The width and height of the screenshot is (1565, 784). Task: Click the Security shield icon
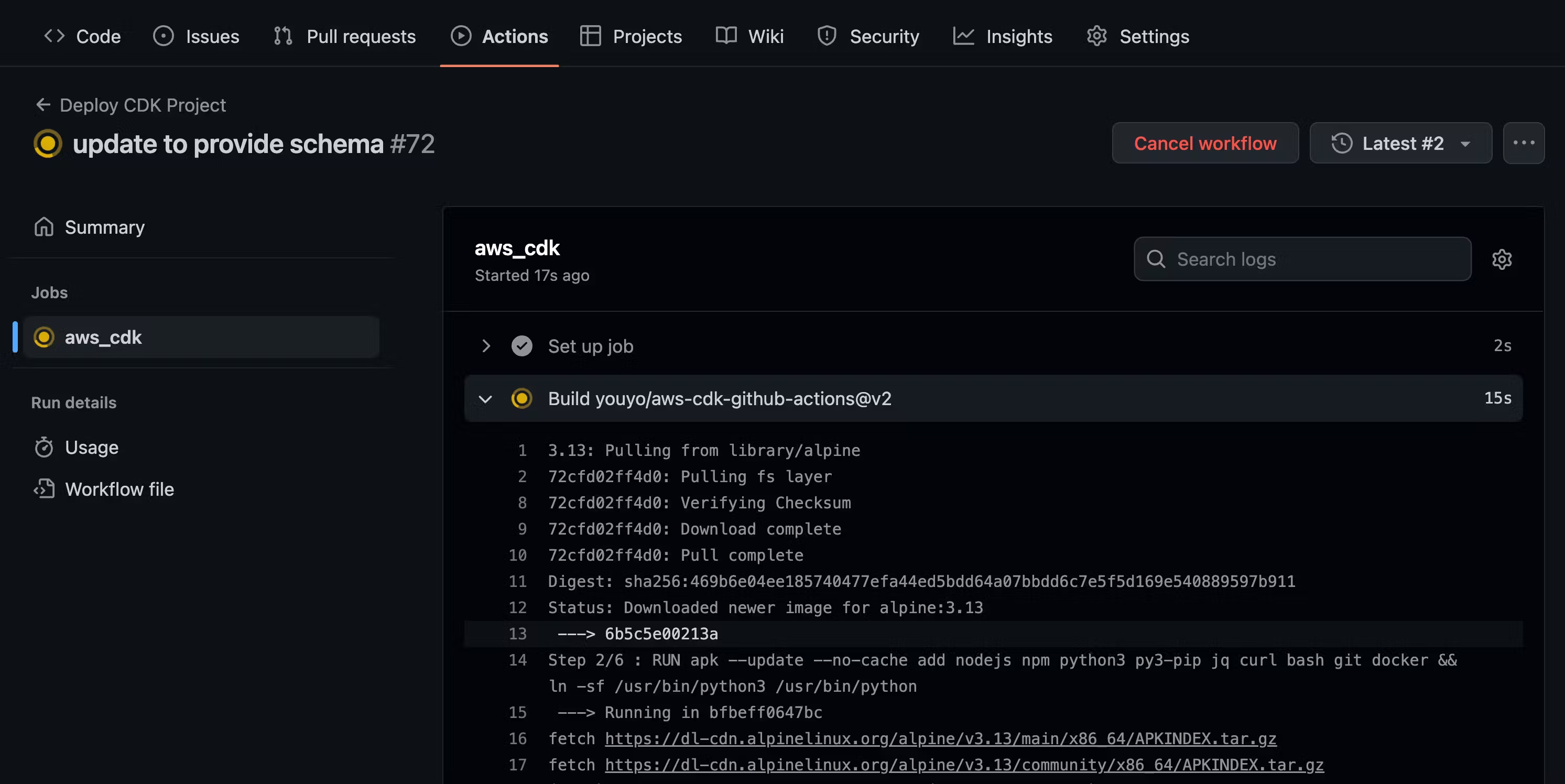[827, 36]
